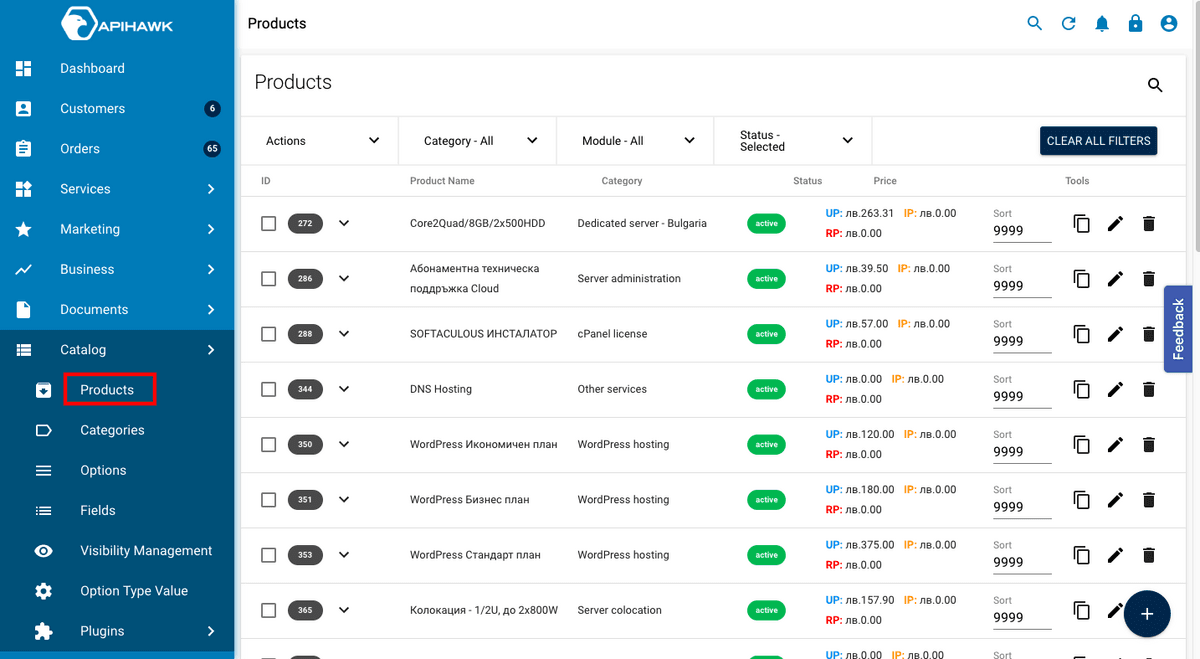This screenshot has width=1200, height=659.
Task: Select the checkbox for Колокация product 365
Action: tap(268, 610)
